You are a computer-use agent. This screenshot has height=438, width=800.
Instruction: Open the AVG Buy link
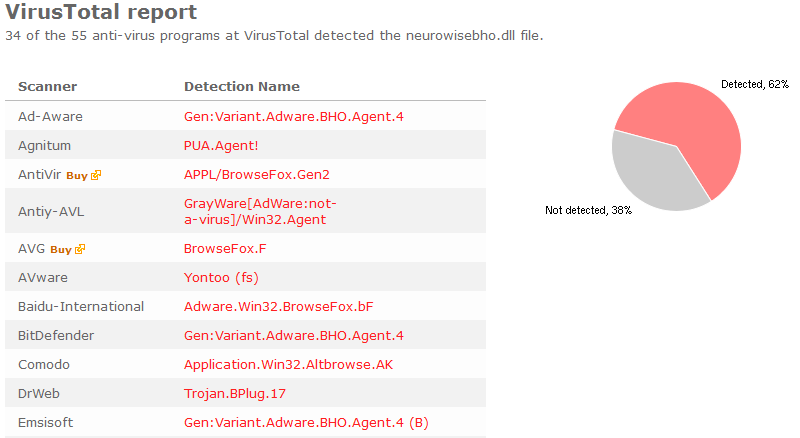pyautogui.click(x=61, y=250)
